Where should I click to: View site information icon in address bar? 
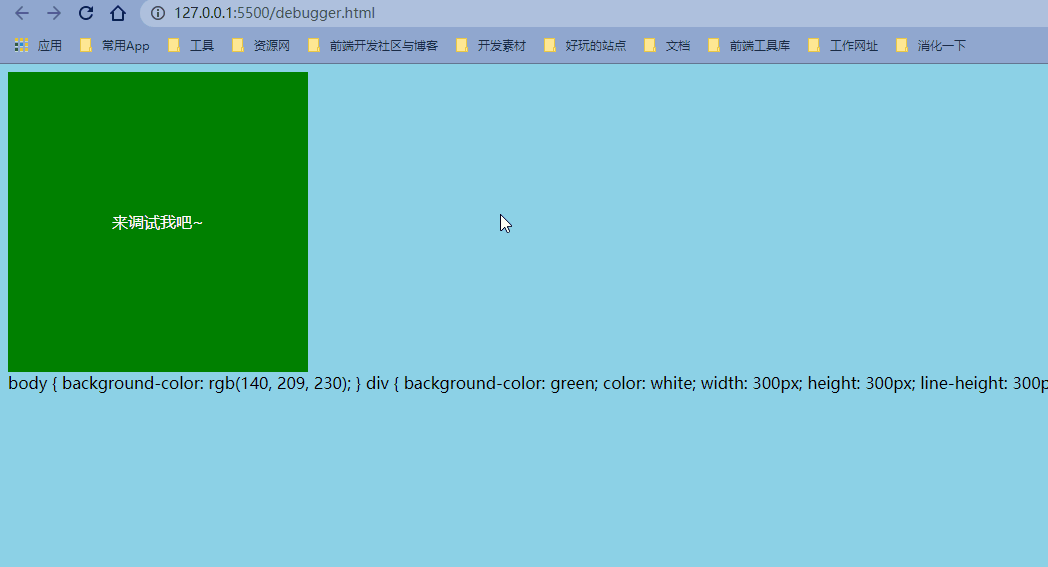tap(158, 13)
